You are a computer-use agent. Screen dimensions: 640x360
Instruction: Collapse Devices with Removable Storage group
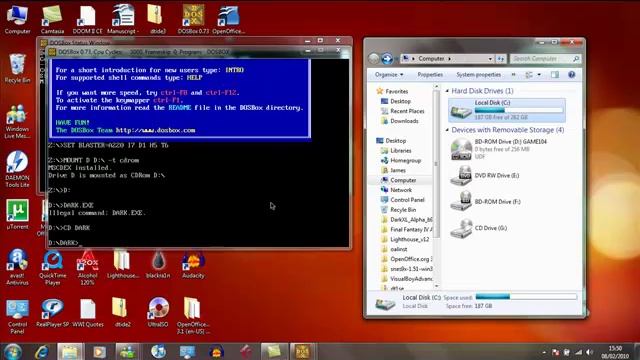point(447,130)
